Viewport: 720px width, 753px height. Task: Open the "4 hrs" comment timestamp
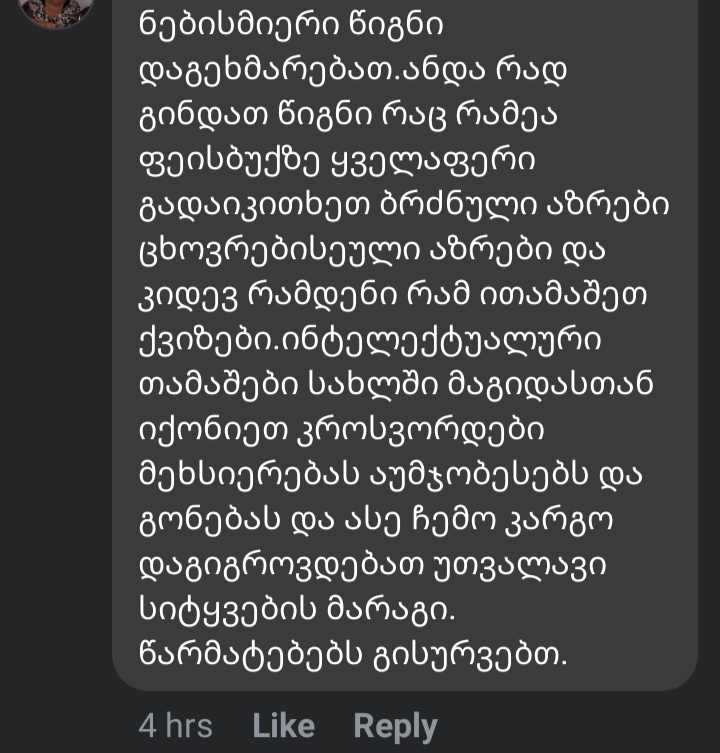(x=175, y=725)
